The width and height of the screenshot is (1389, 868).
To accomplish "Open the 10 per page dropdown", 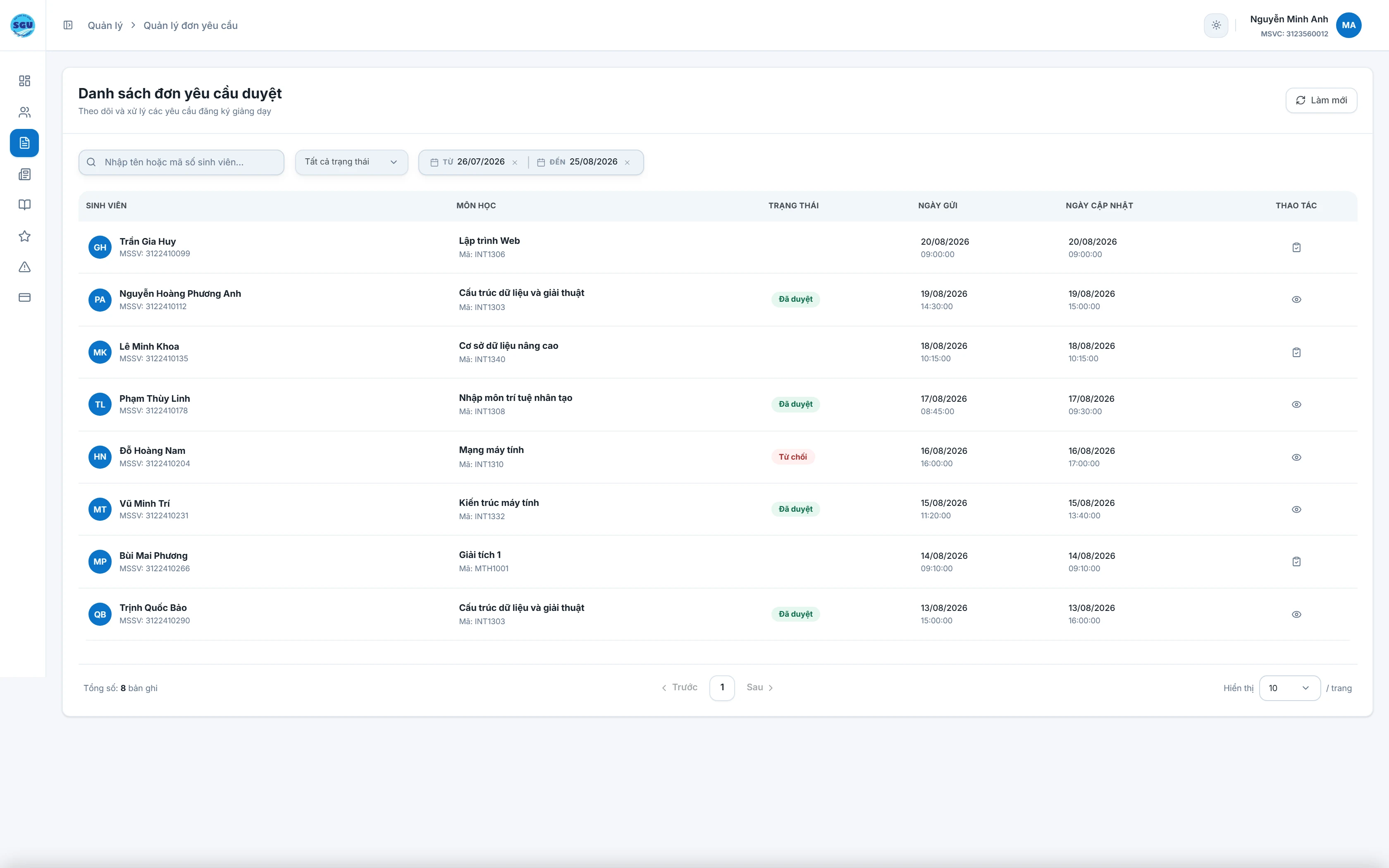I will pos(1290,688).
